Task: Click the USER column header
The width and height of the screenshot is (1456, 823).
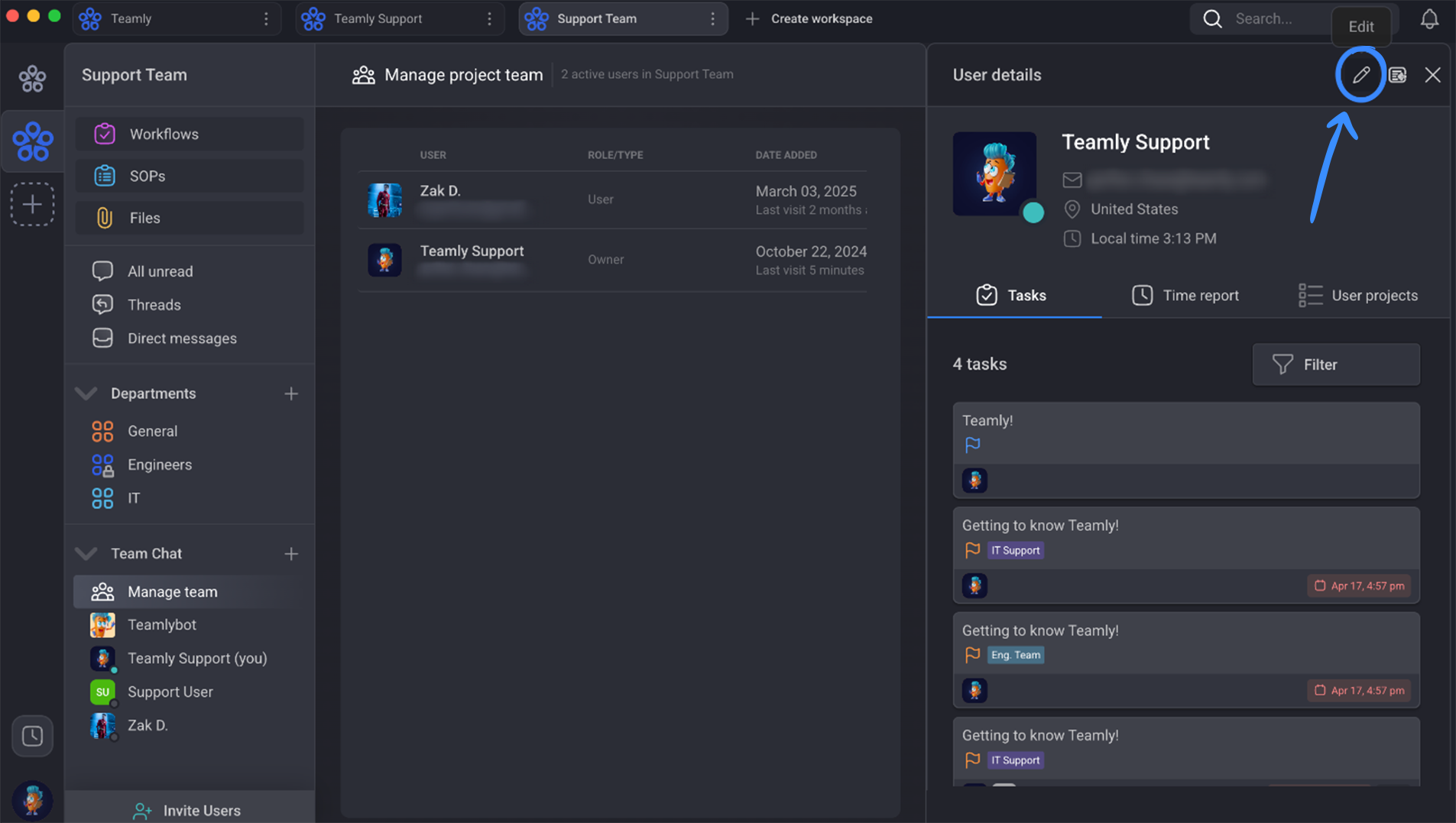Action: 433,155
